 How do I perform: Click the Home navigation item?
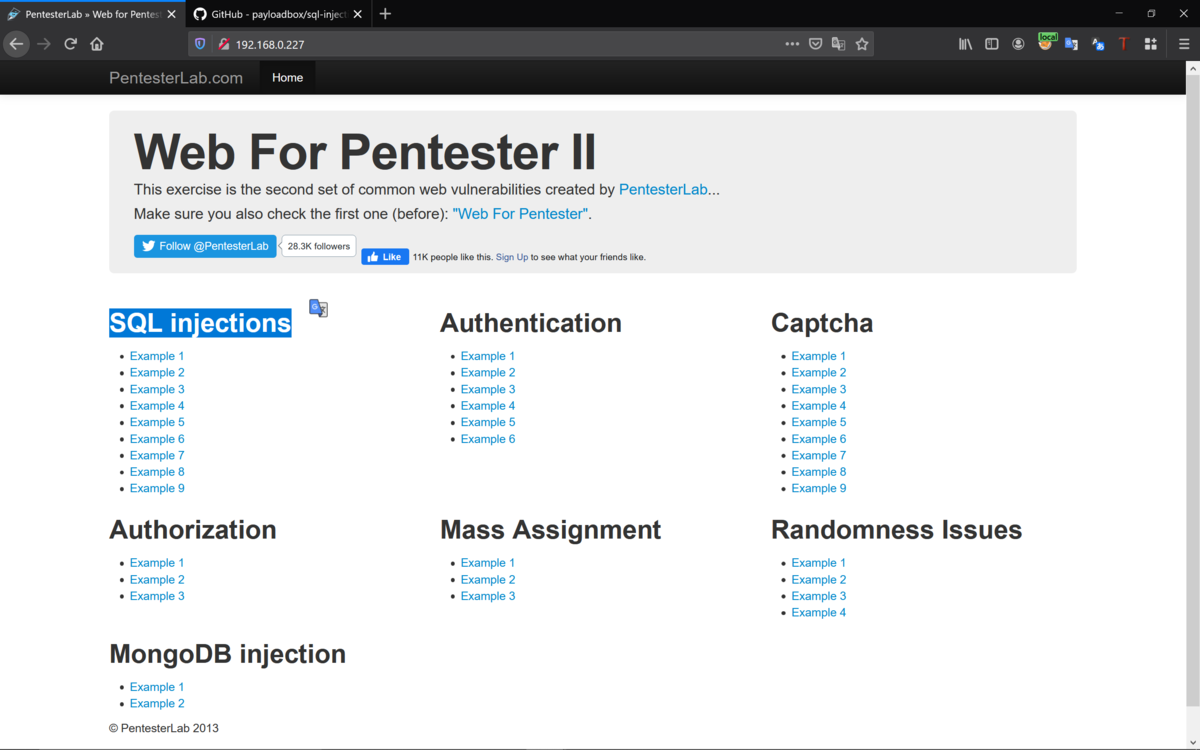click(x=287, y=78)
